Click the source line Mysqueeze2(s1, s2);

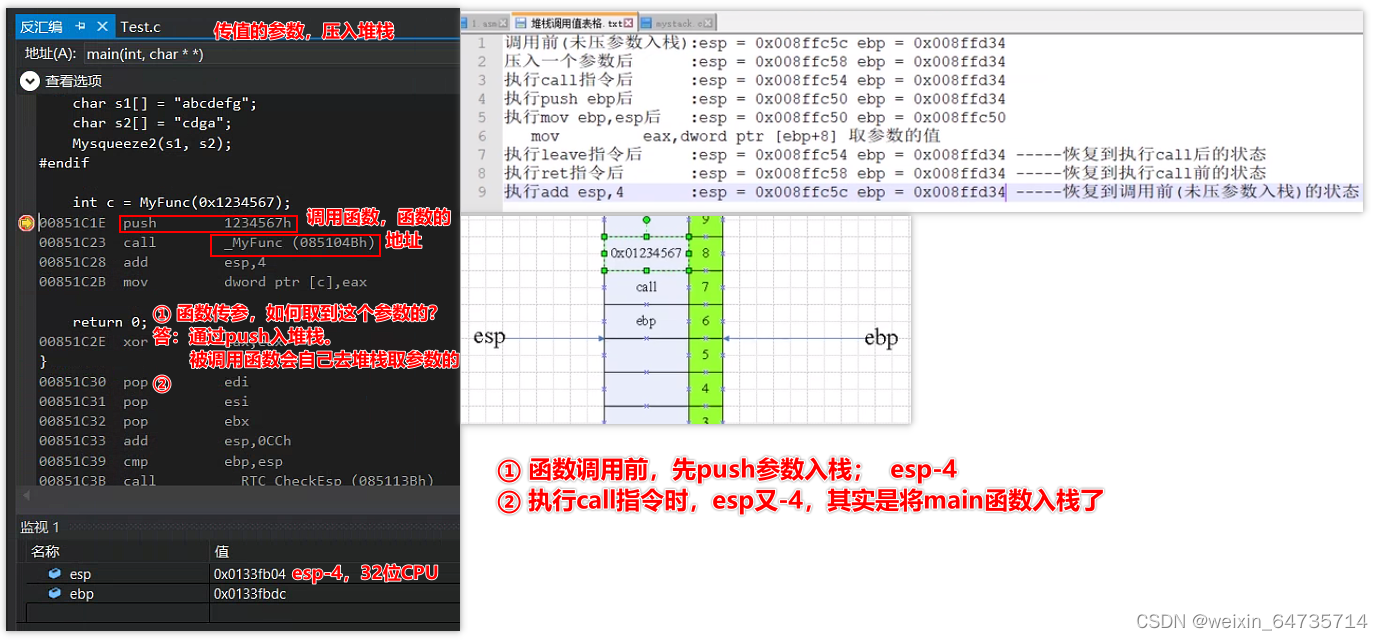pos(152,143)
